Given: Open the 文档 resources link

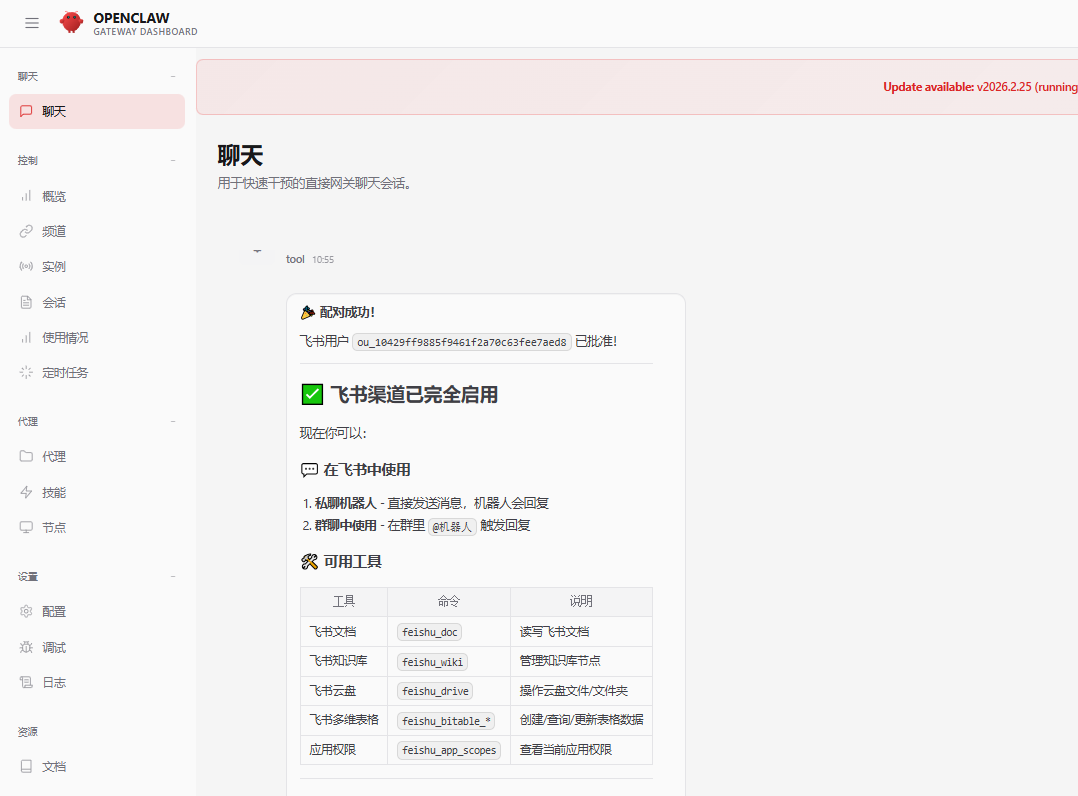Looking at the screenshot, I should 54,767.
